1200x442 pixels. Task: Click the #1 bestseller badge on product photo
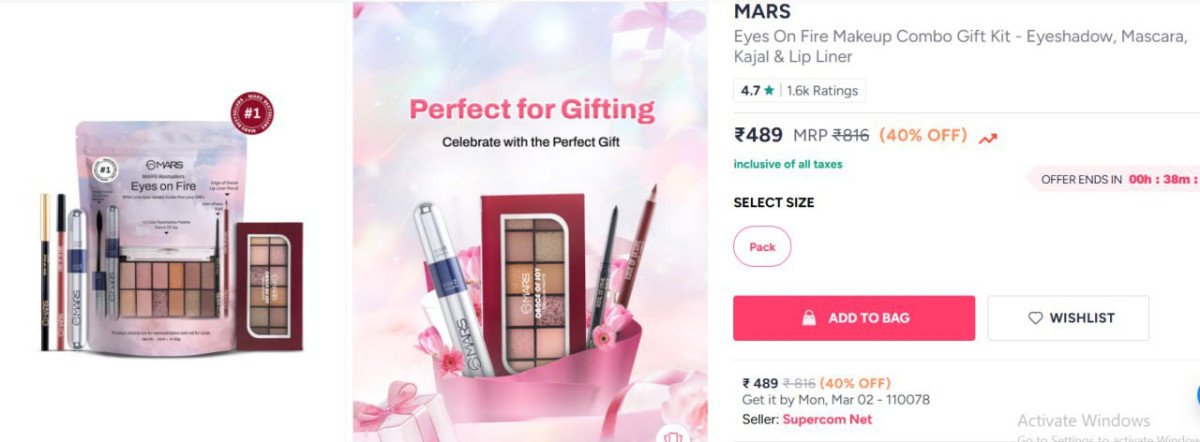252,111
